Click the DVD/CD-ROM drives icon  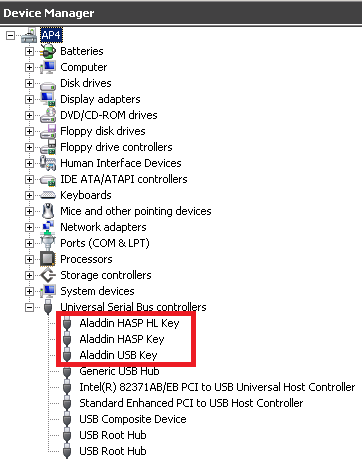tap(48, 115)
